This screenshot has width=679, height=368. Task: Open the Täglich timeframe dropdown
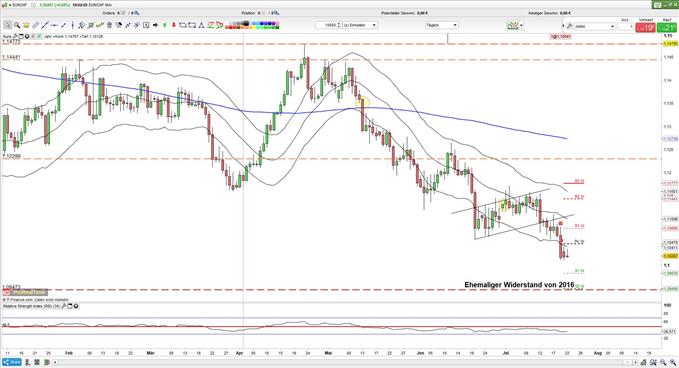click(442, 25)
